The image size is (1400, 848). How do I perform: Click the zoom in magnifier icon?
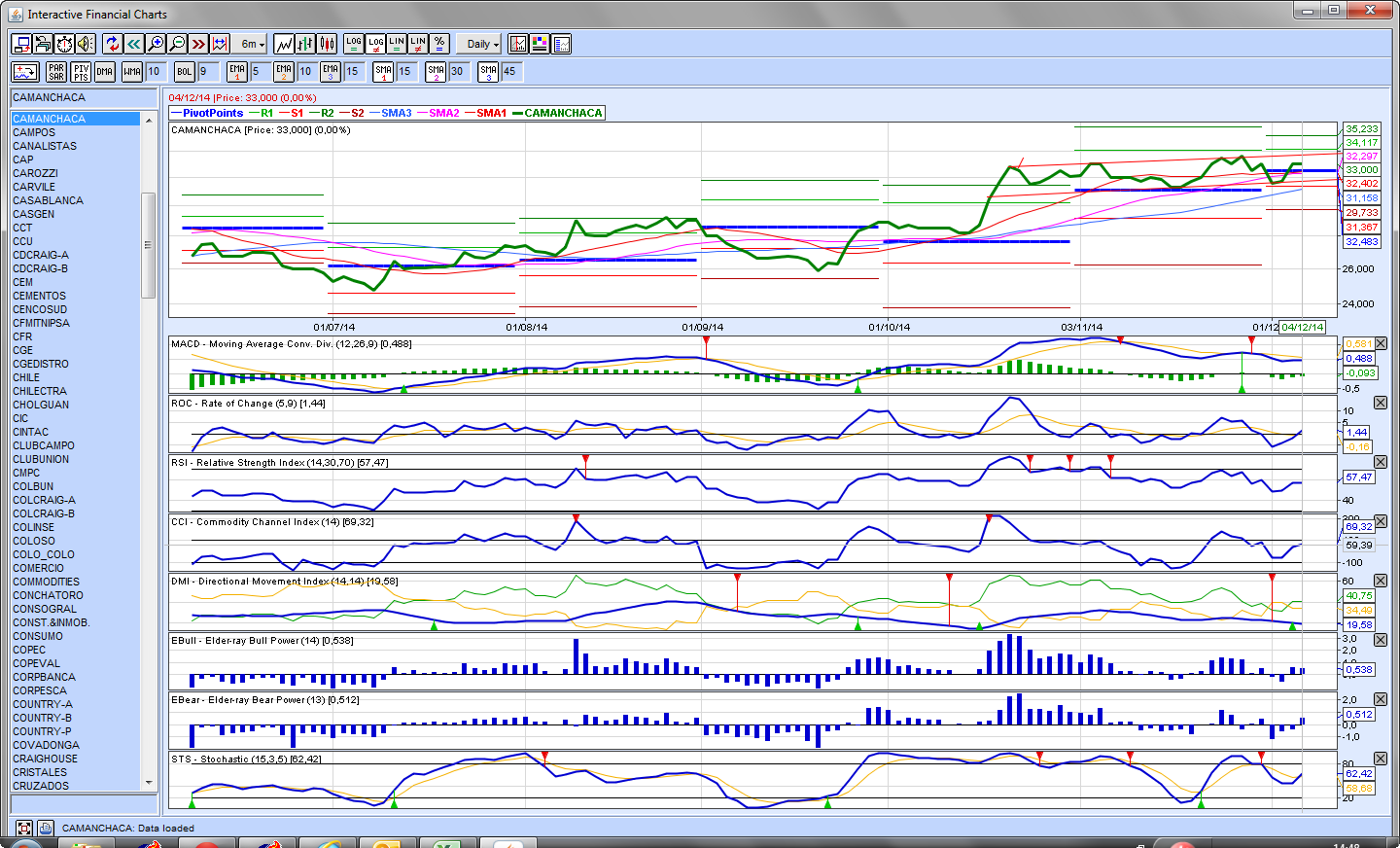coord(156,44)
